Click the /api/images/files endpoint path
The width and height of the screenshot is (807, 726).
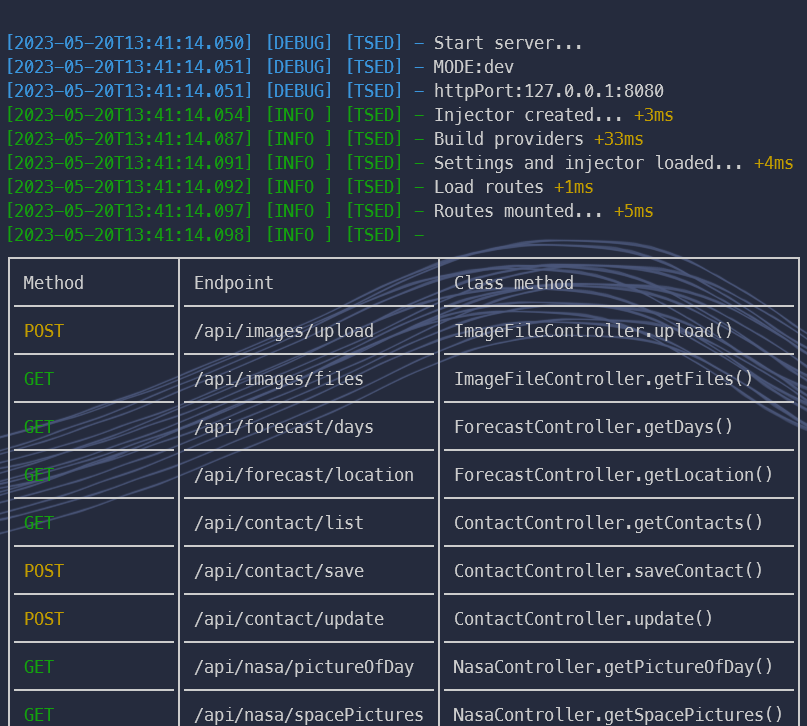tap(278, 379)
